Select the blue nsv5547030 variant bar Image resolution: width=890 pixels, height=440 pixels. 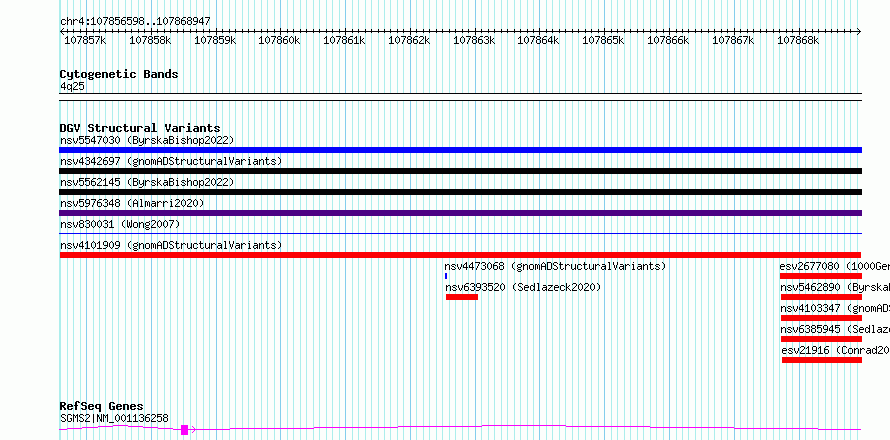[x=460, y=150]
